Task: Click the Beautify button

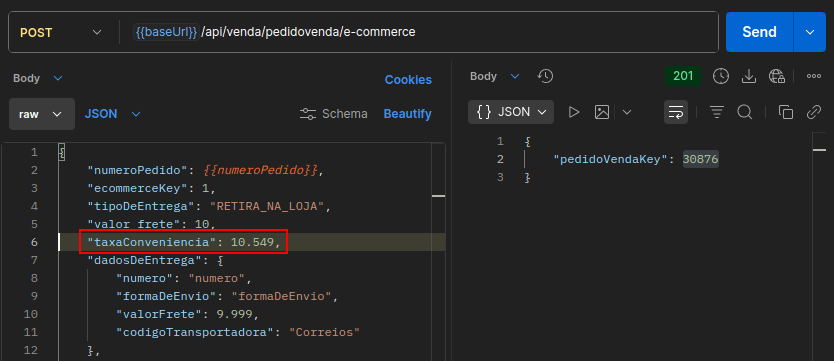Action: point(407,114)
